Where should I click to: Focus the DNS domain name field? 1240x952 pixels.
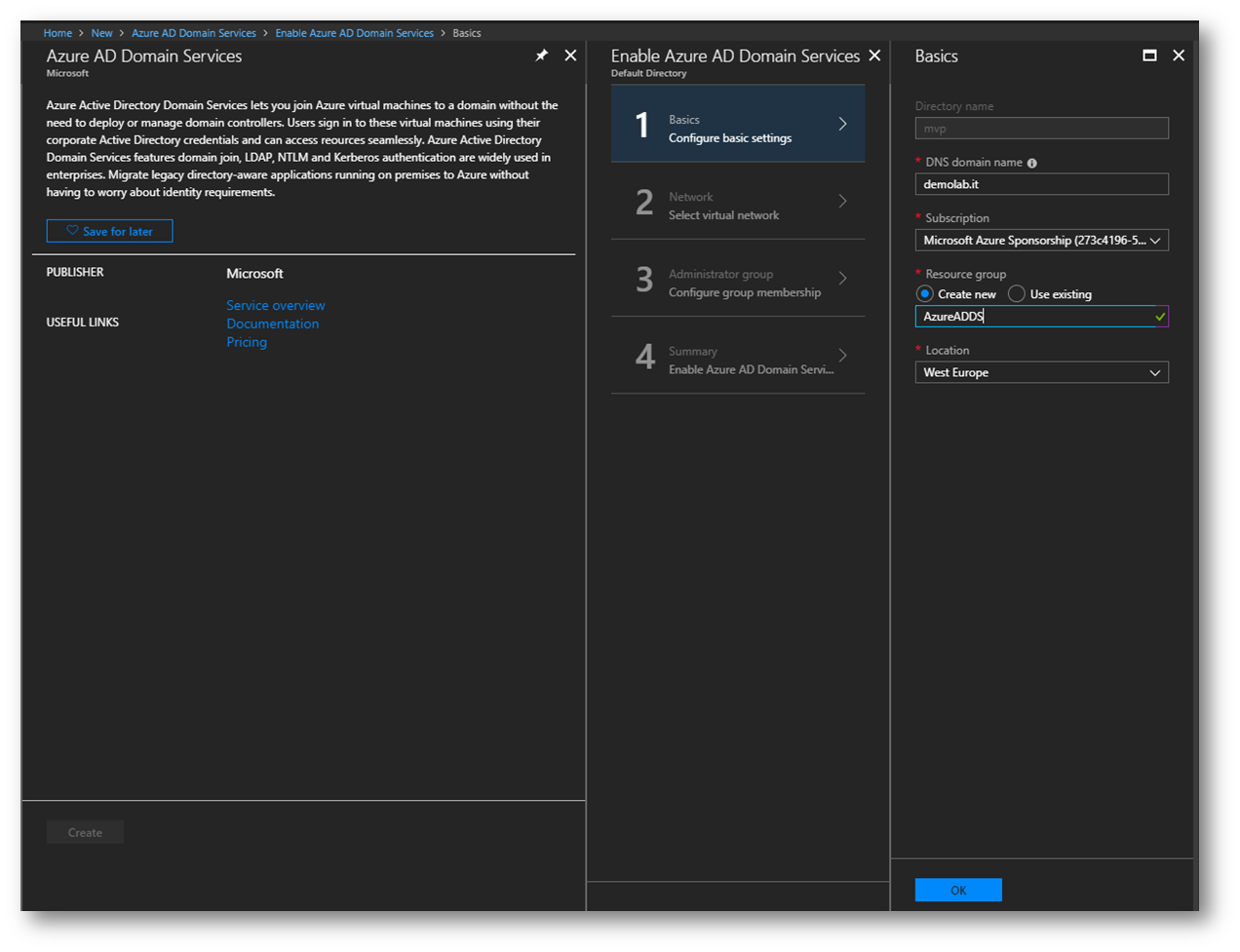[1041, 184]
